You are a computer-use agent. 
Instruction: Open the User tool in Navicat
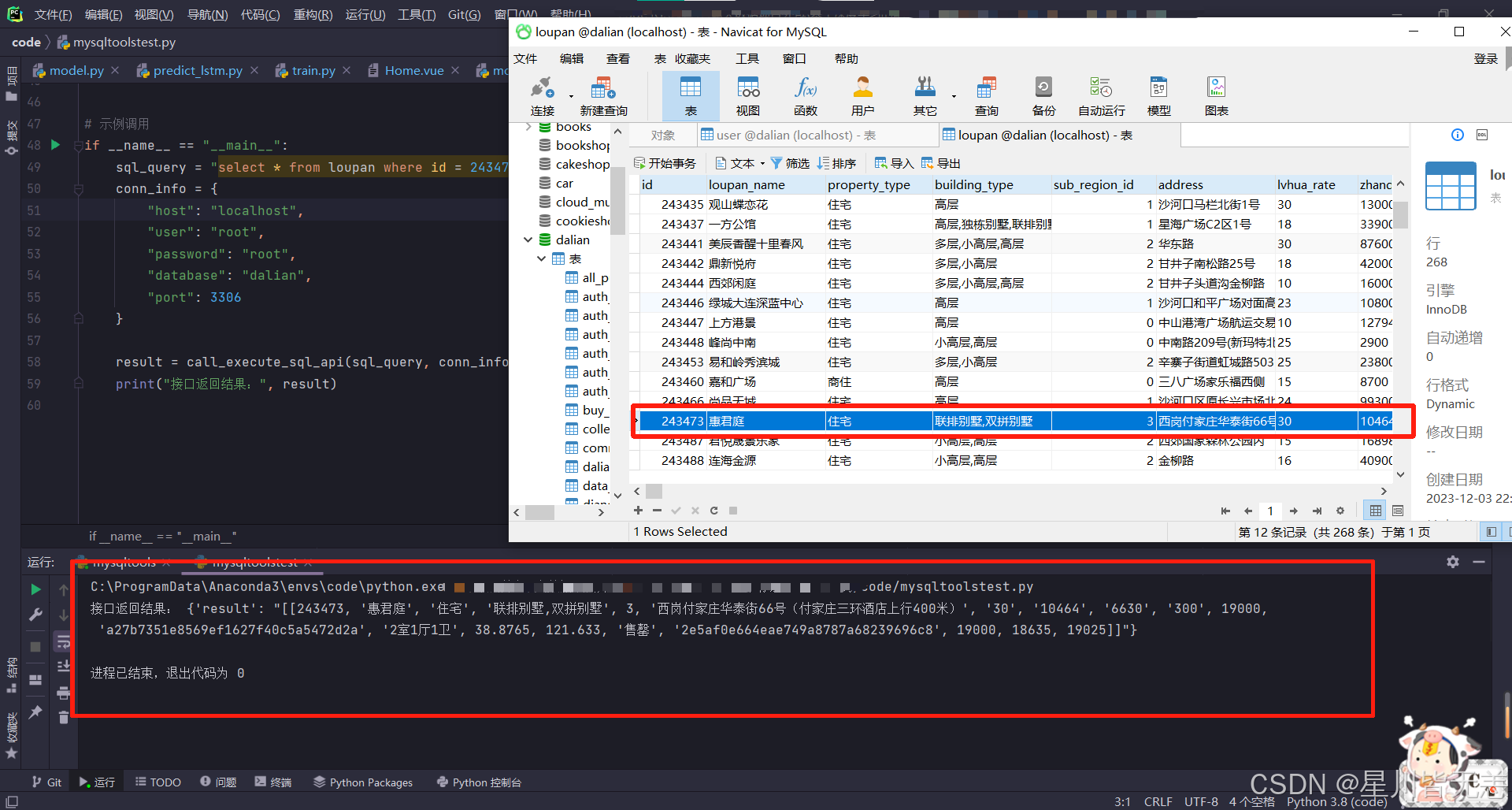tap(863, 96)
